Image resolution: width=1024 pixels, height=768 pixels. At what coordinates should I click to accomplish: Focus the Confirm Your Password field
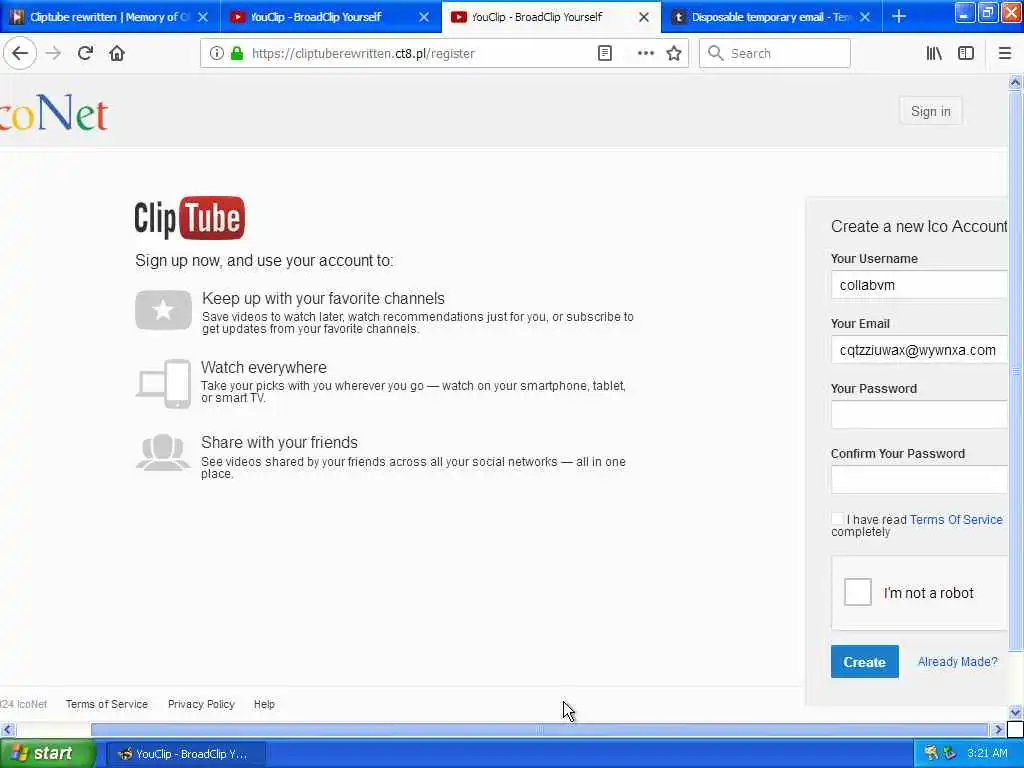[919, 480]
